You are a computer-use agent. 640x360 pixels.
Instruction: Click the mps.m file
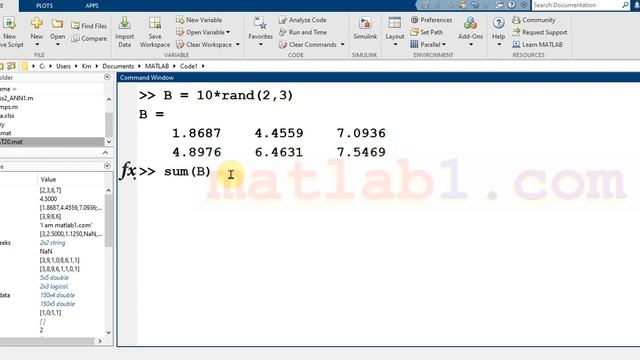click(9, 107)
